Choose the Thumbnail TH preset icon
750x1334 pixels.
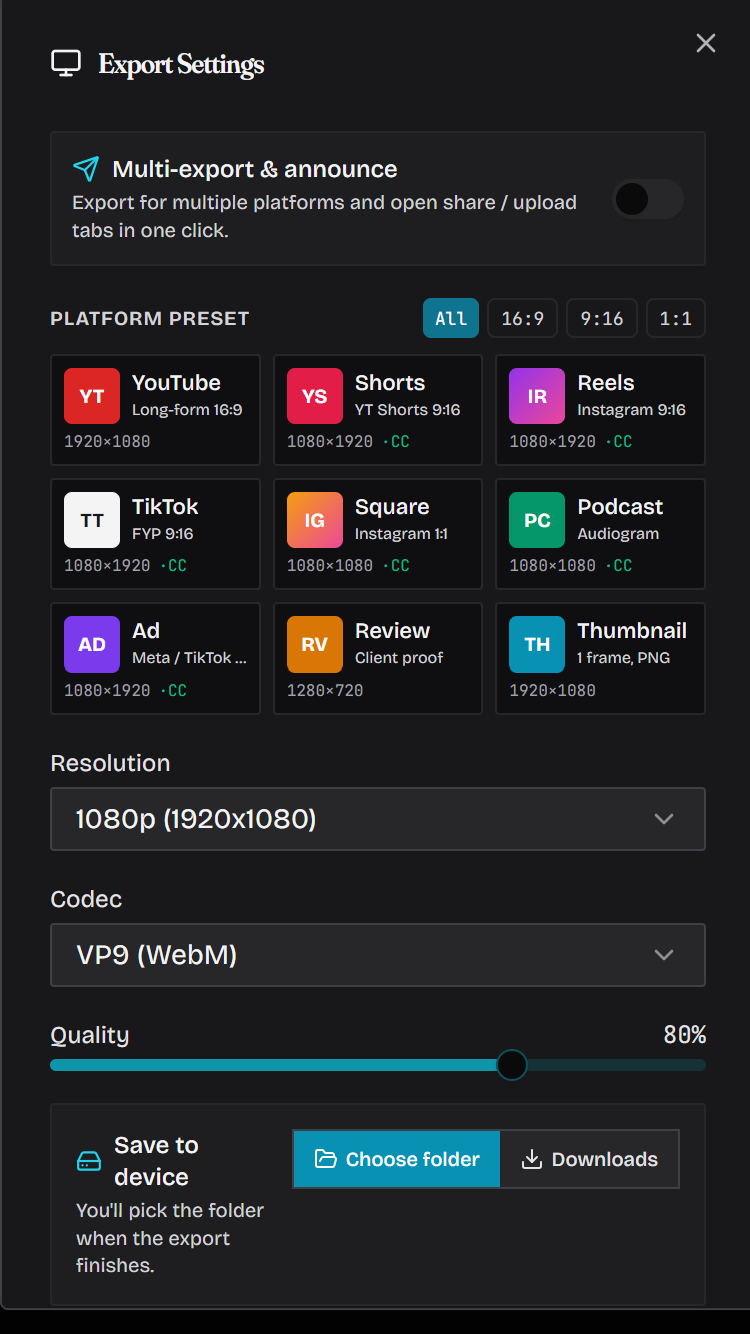pos(537,644)
